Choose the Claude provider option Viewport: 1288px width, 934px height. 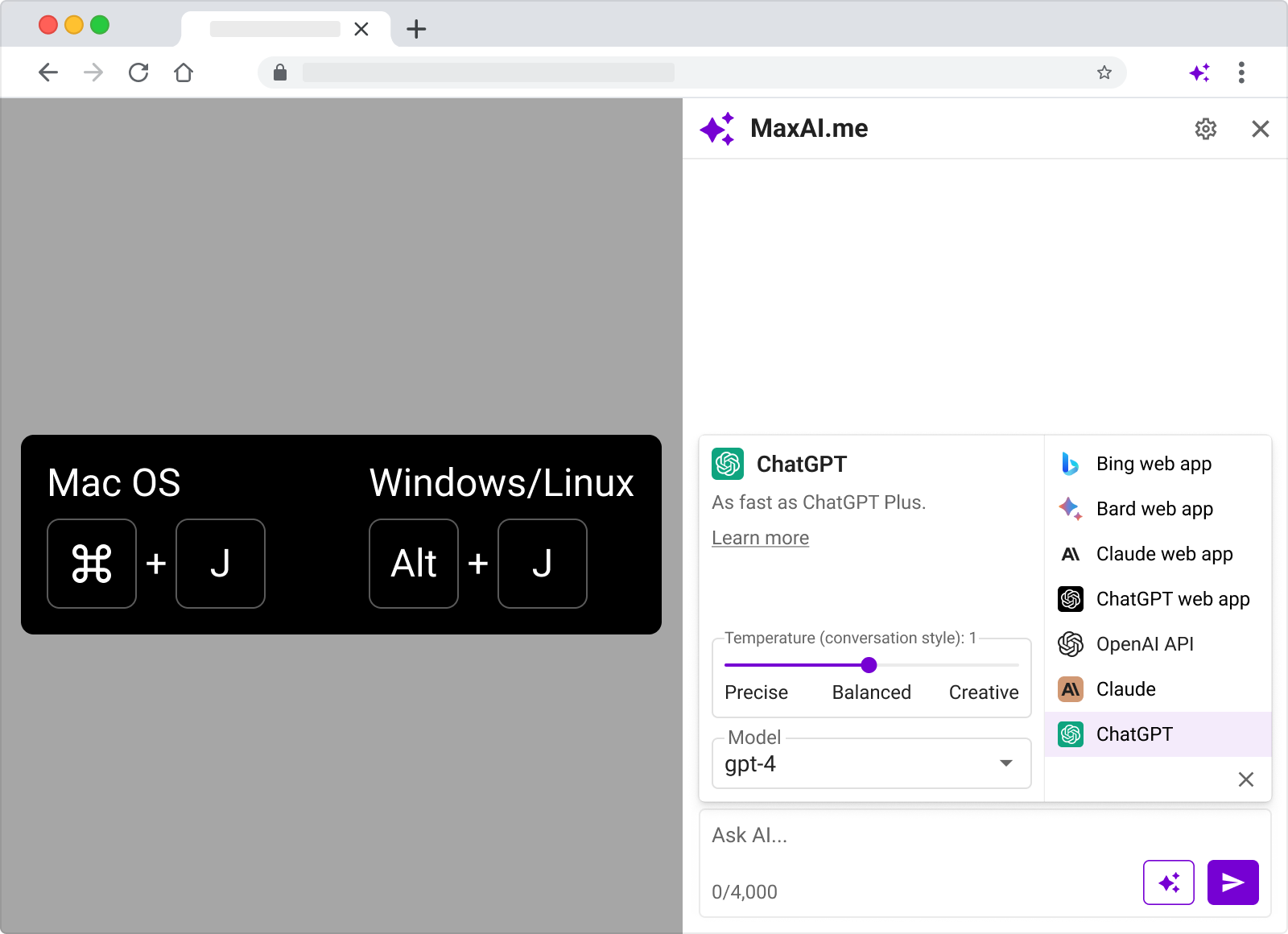pos(1158,689)
